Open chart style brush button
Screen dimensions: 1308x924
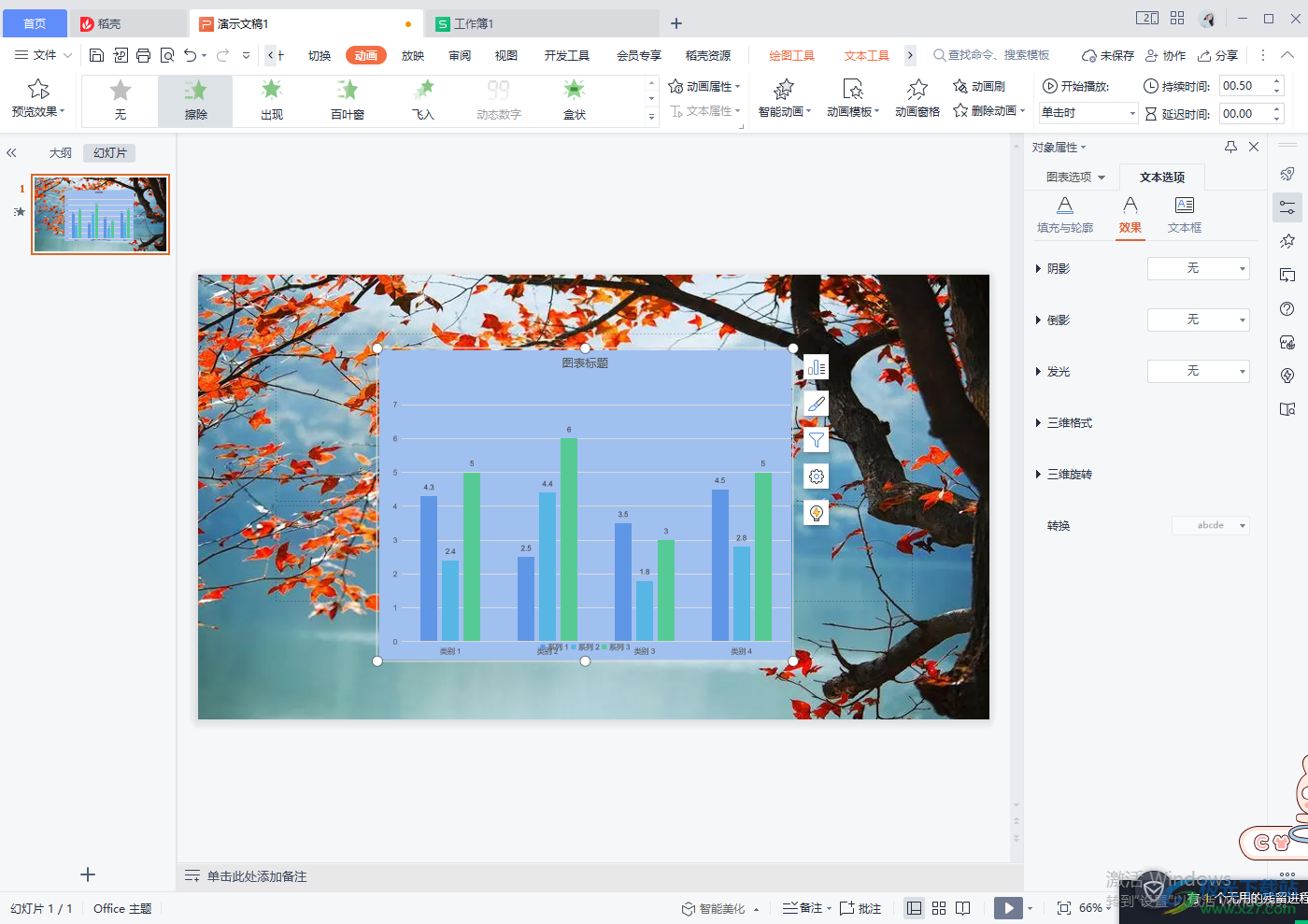817,404
